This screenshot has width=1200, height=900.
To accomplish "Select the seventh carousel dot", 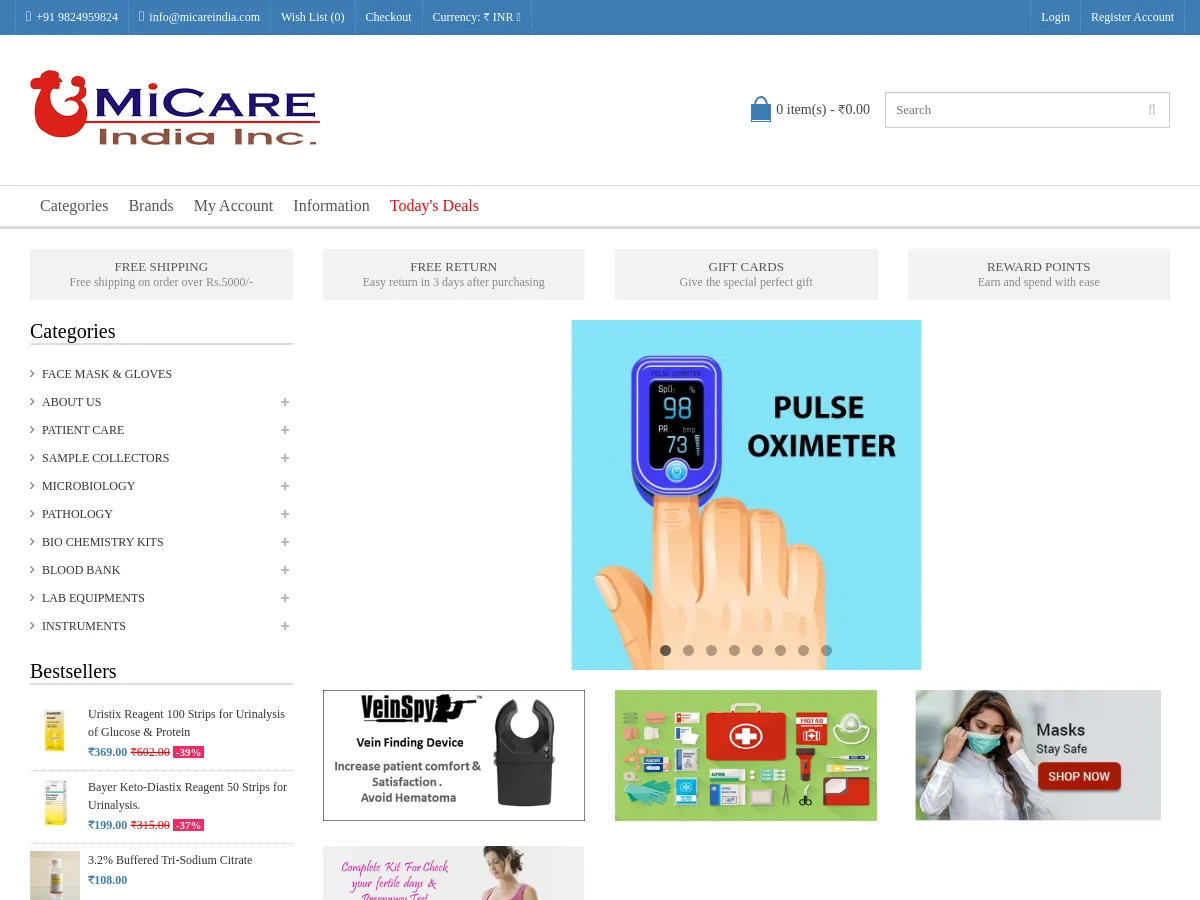I will [804, 650].
